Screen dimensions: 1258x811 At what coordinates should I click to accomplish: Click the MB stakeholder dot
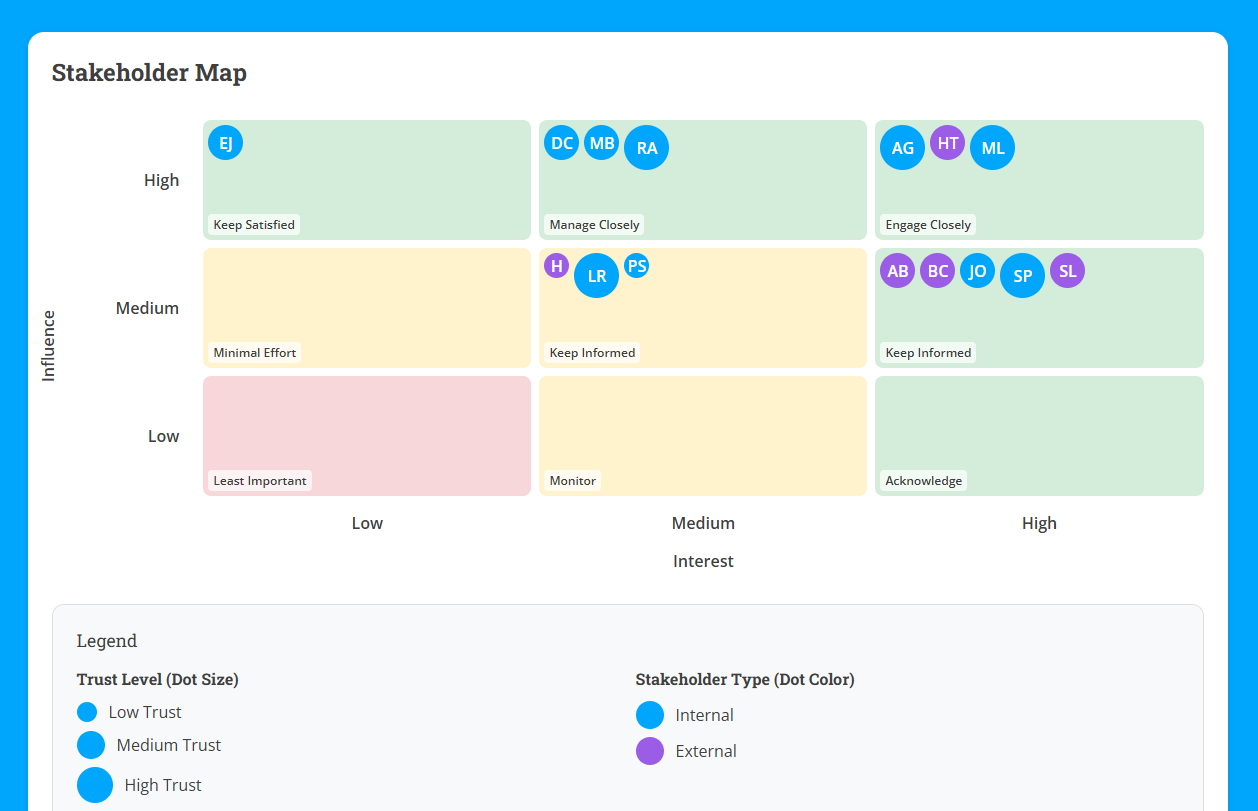(x=601, y=142)
